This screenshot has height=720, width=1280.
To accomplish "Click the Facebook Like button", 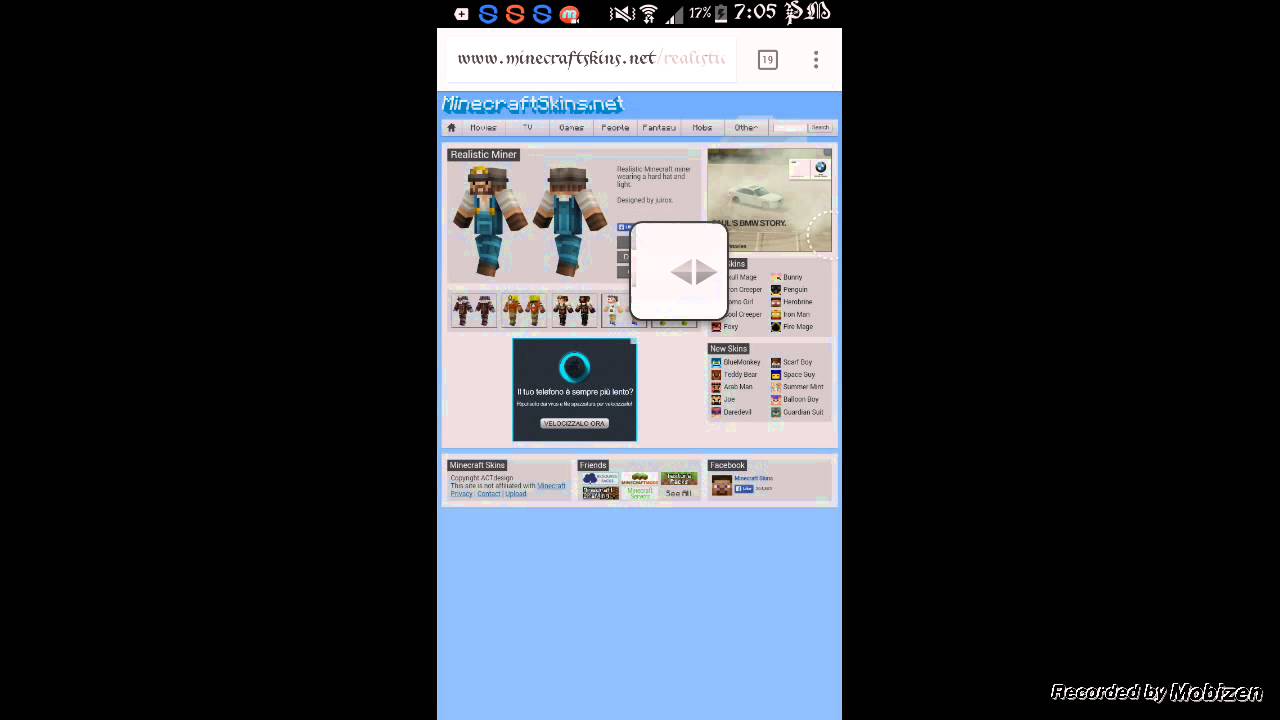I will [744, 489].
